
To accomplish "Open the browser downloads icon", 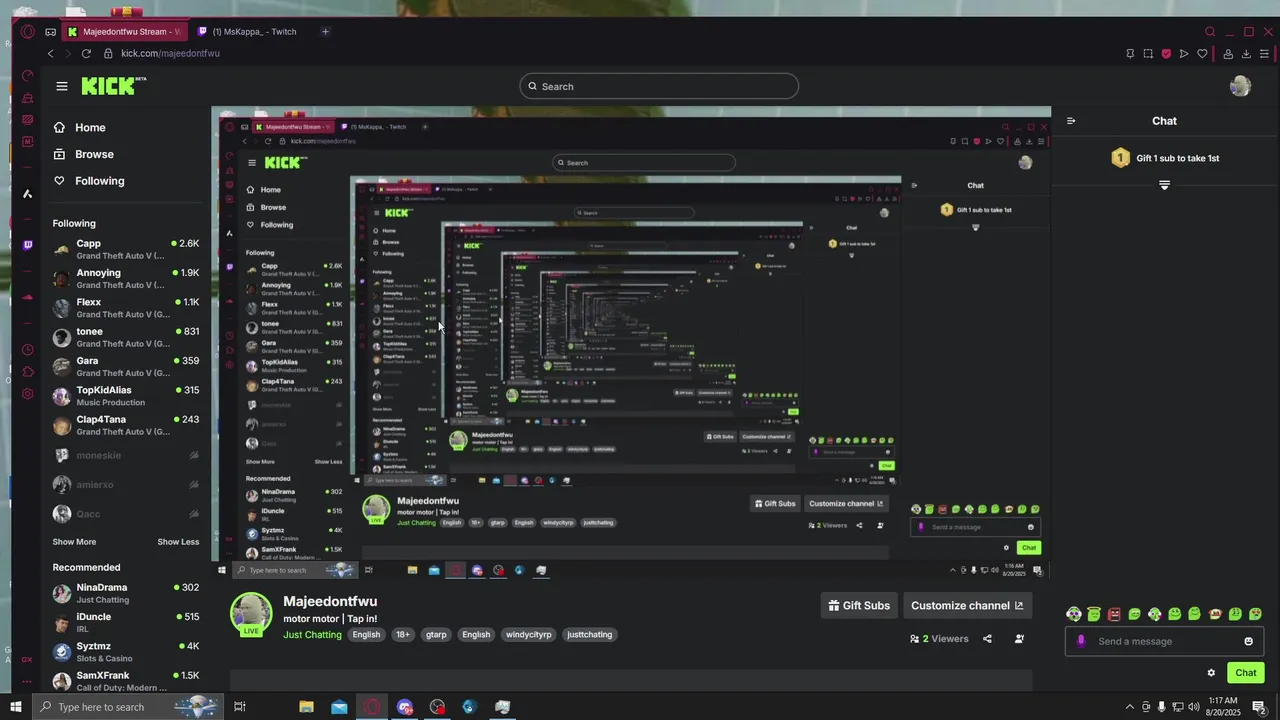I will [1244, 54].
